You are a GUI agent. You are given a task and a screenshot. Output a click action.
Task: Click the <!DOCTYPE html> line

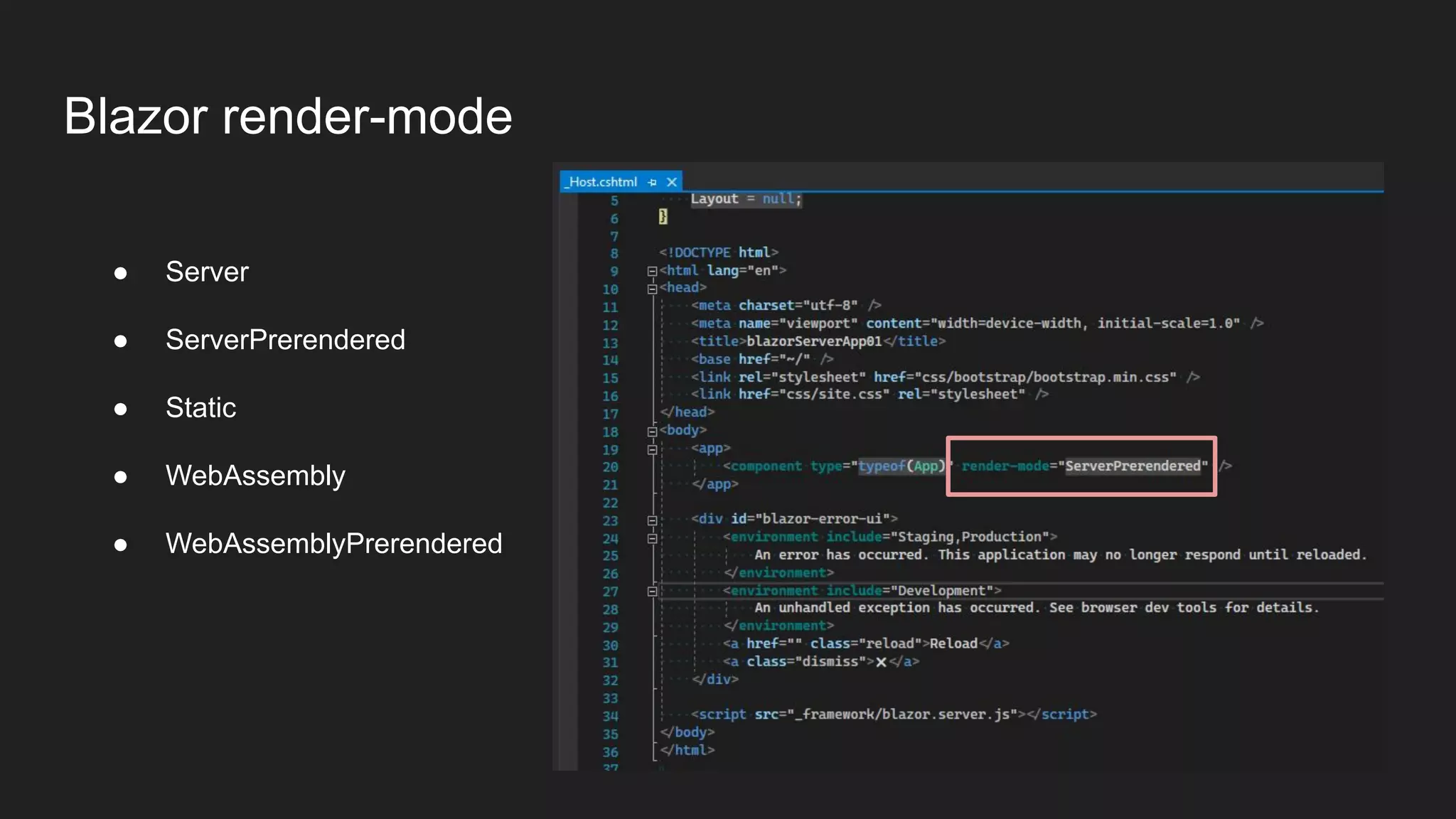(x=719, y=252)
